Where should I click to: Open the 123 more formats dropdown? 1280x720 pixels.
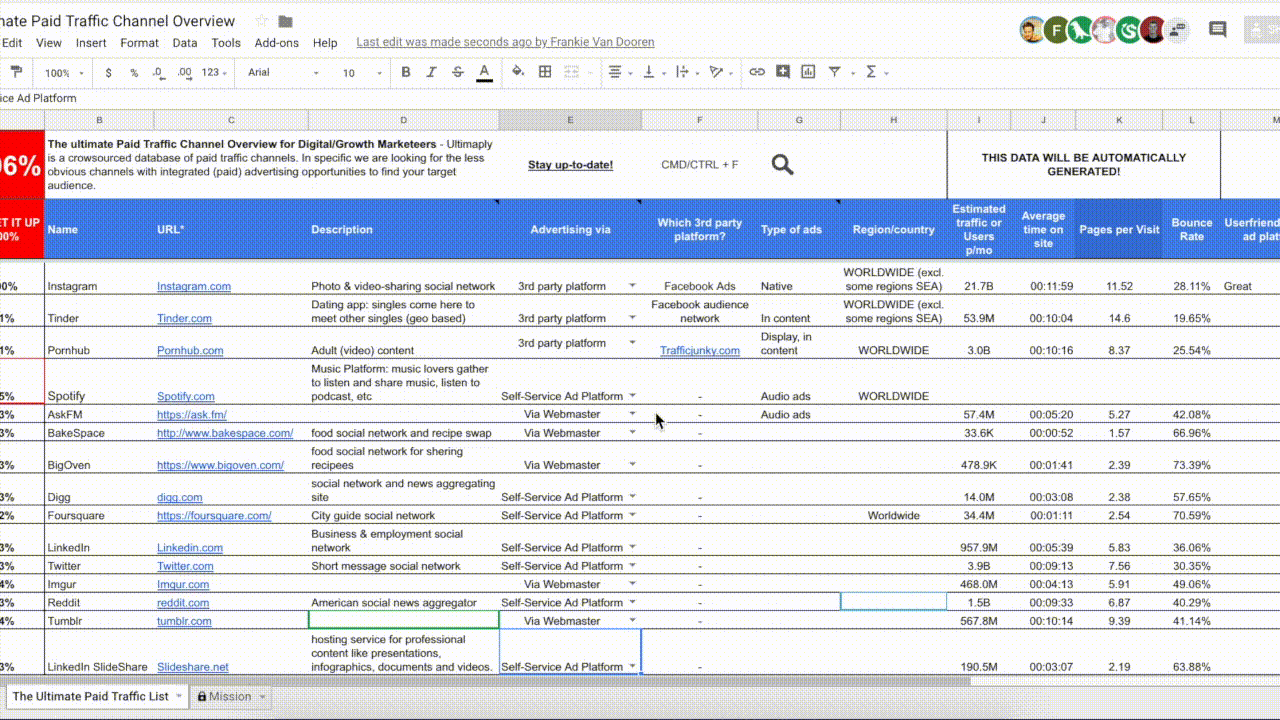tap(214, 73)
